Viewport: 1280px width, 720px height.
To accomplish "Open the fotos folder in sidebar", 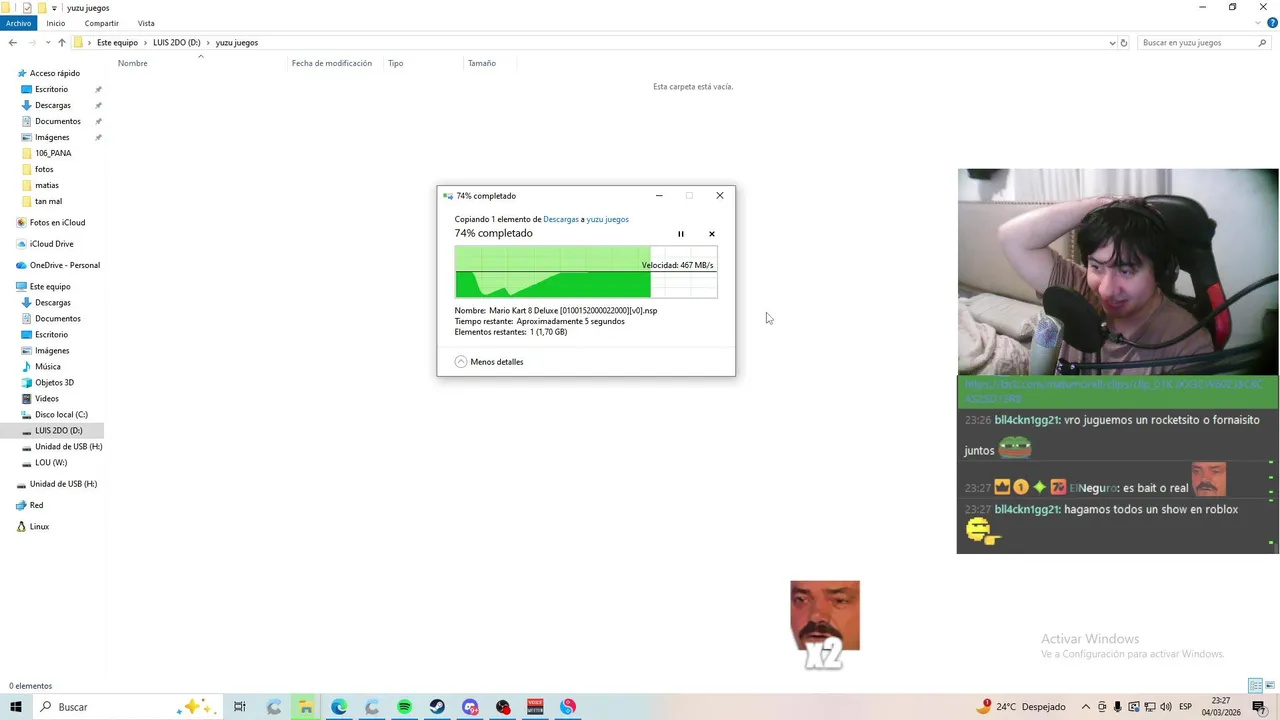I will (44, 169).
